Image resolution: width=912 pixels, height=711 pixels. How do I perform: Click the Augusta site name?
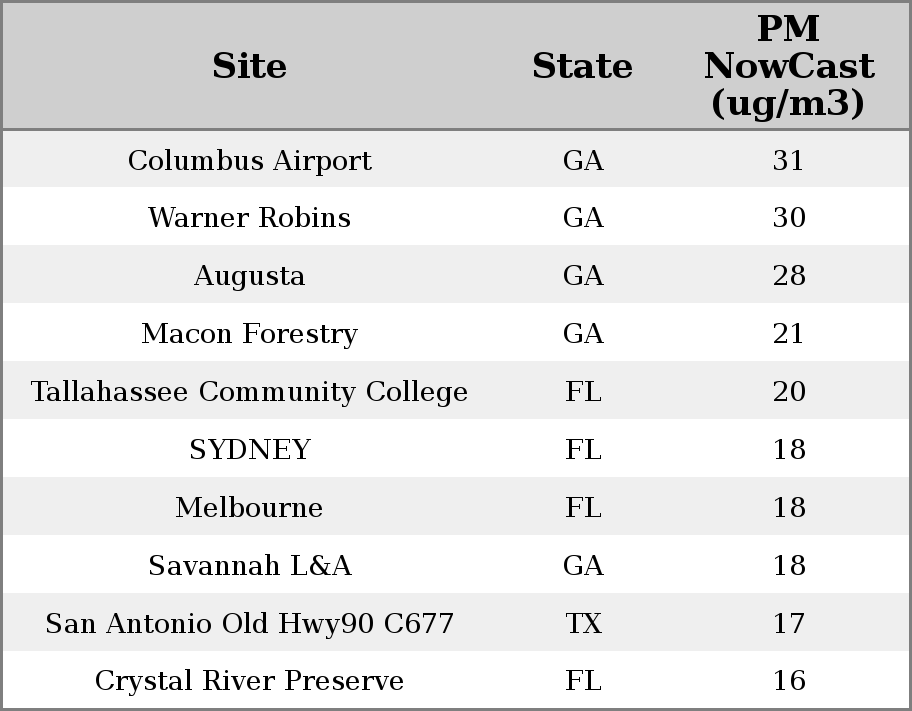(x=249, y=276)
